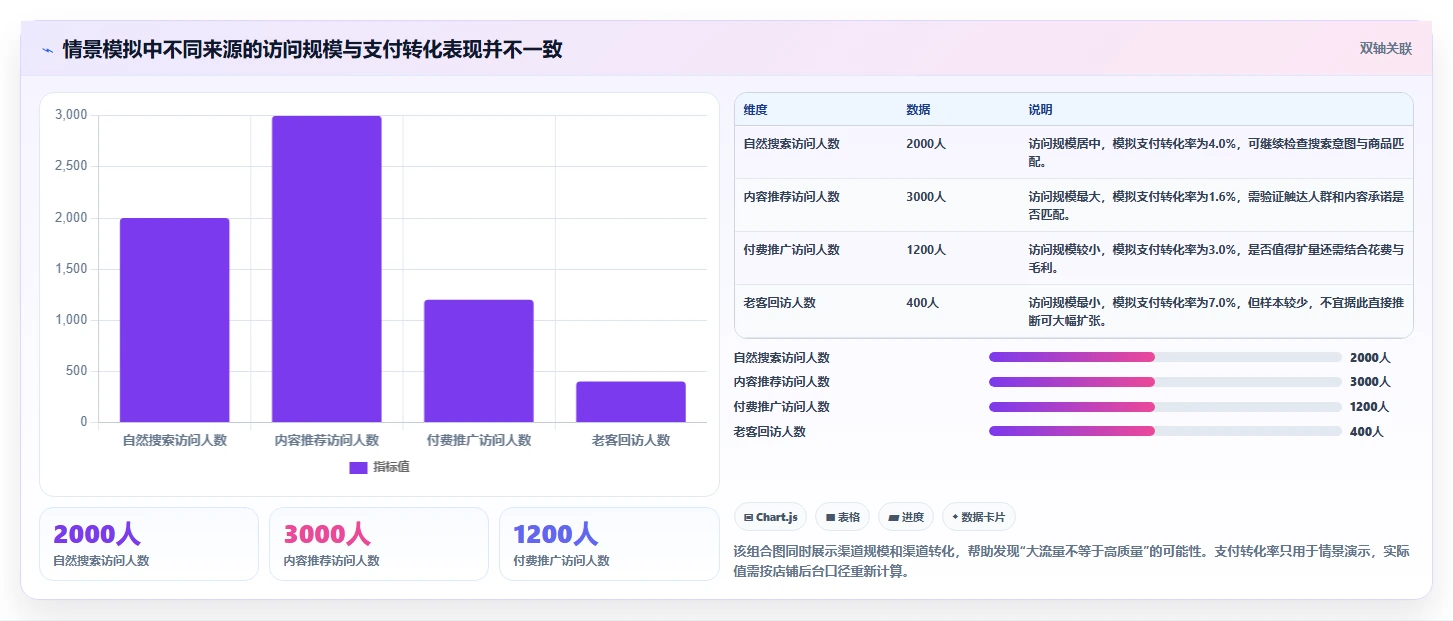Click the 内容推荐访问人数 x-axis label
The width and height of the screenshot is (1453, 621).
pos(327,440)
